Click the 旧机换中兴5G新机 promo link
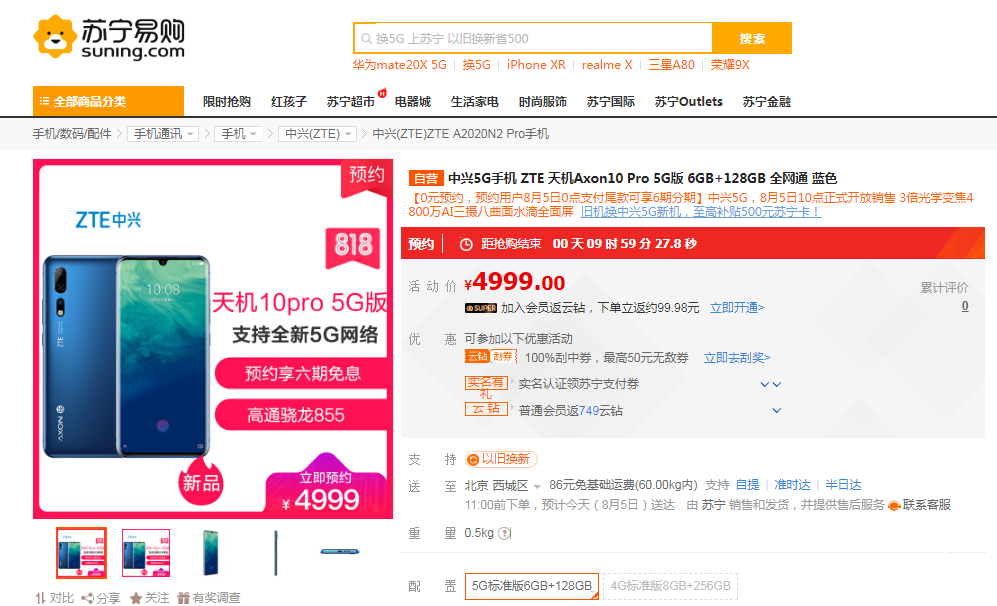The image size is (997, 606). [x=701, y=212]
